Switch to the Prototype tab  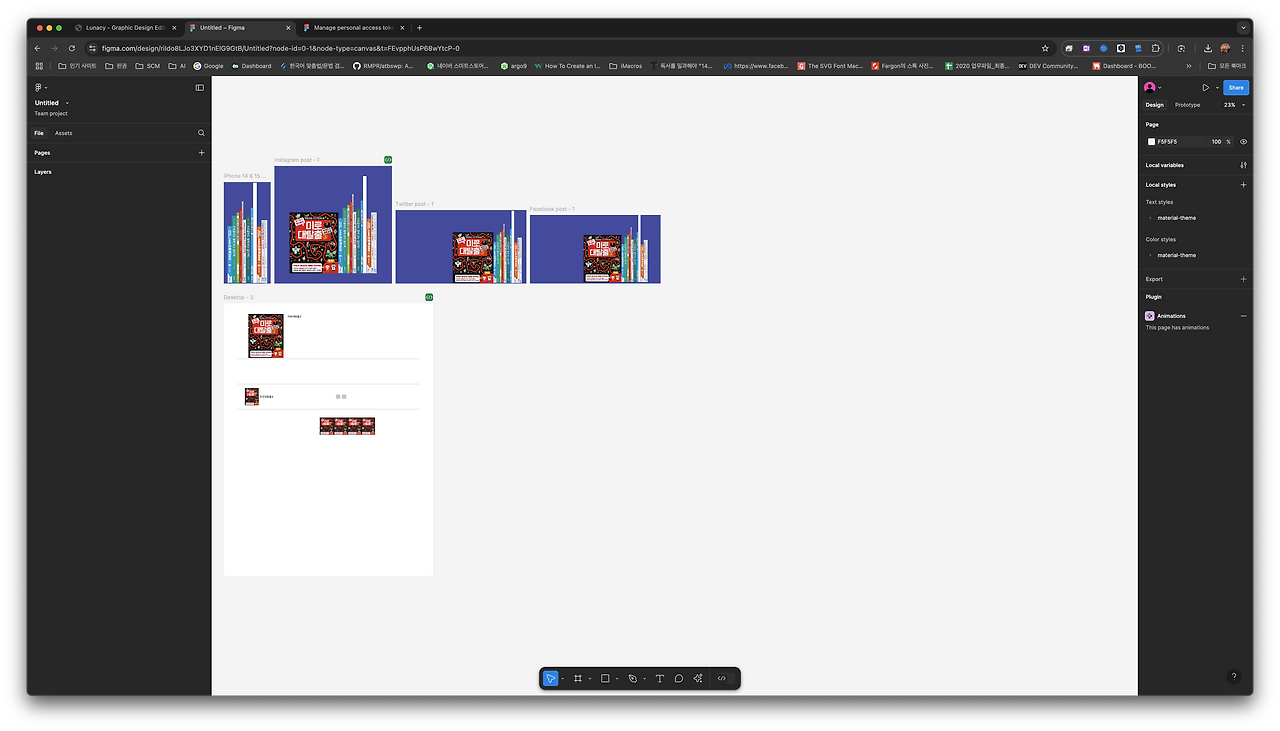(x=1188, y=105)
